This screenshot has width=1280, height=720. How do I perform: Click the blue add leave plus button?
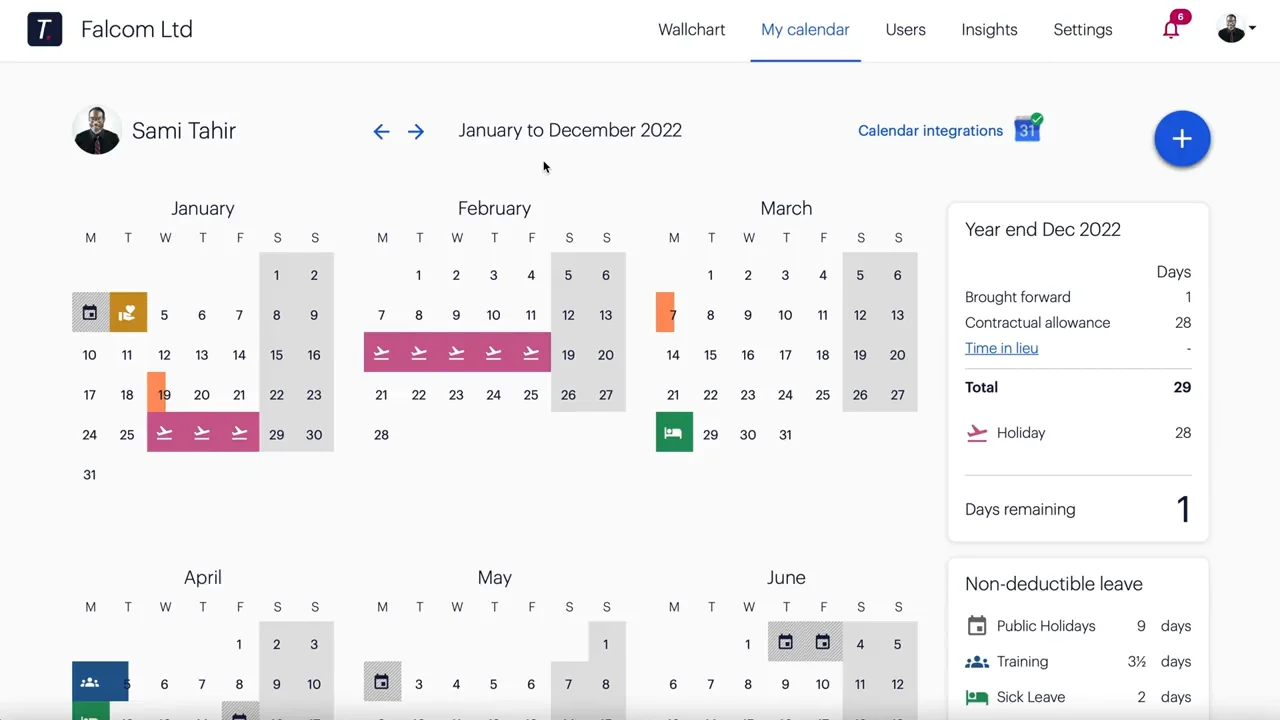coord(1182,139)
